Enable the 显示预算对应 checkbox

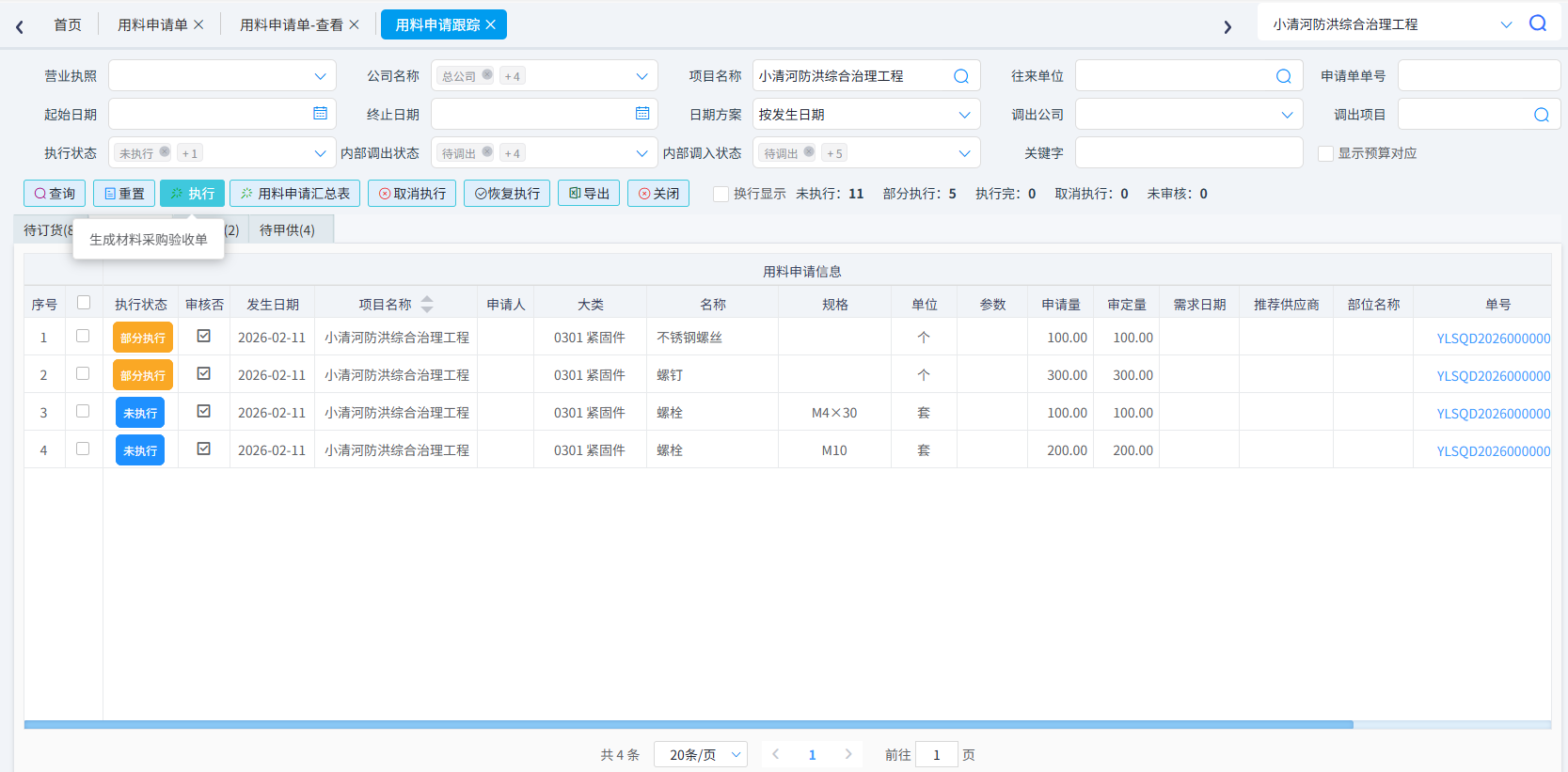(x=1326, y=153)
